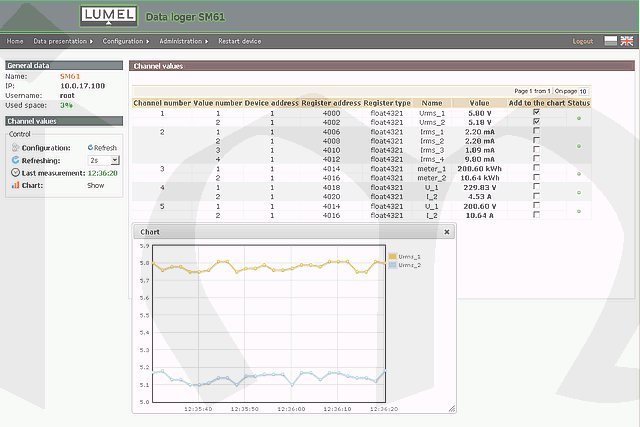Select Restart device in the menu bar
The width and height of the screenshot is (640, 427).
click(240, 41)
